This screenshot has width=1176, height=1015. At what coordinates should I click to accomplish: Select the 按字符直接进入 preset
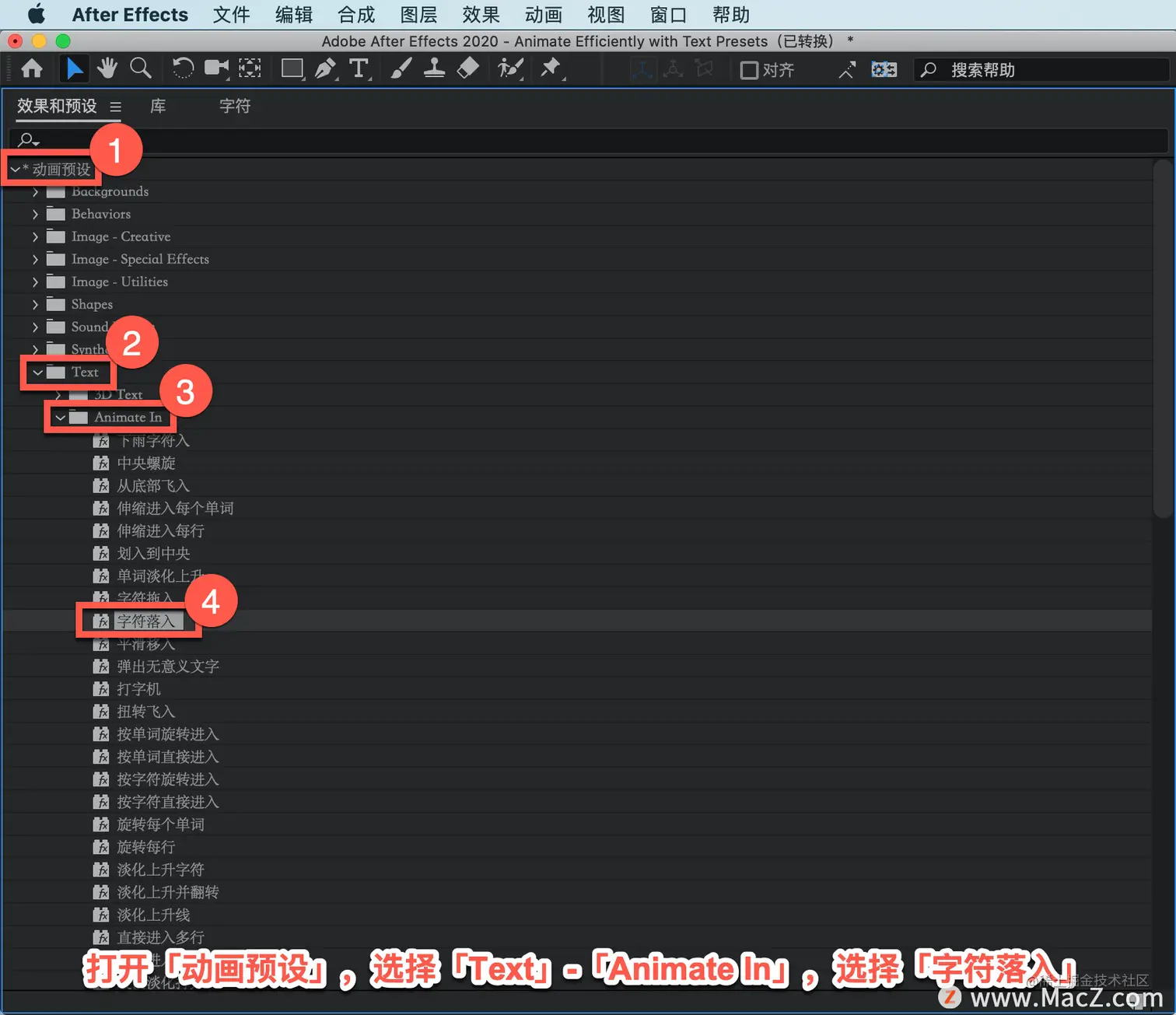(168, 802)
